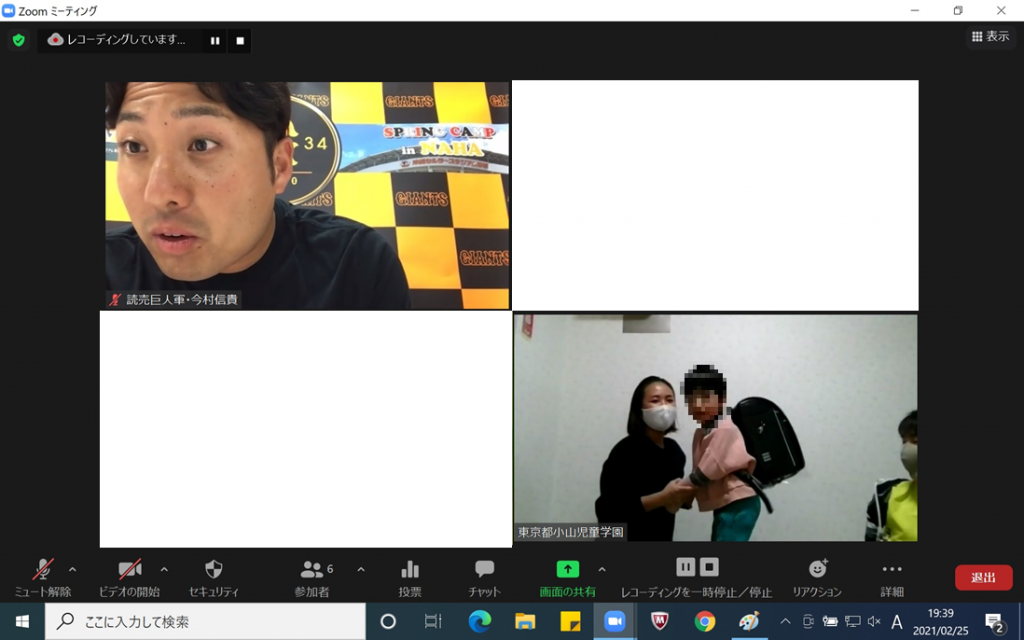The height and width of the screenshot is (640, 1024).
Task: Stop recording in bottom toolbar
Action: click(x=709, y=567)
